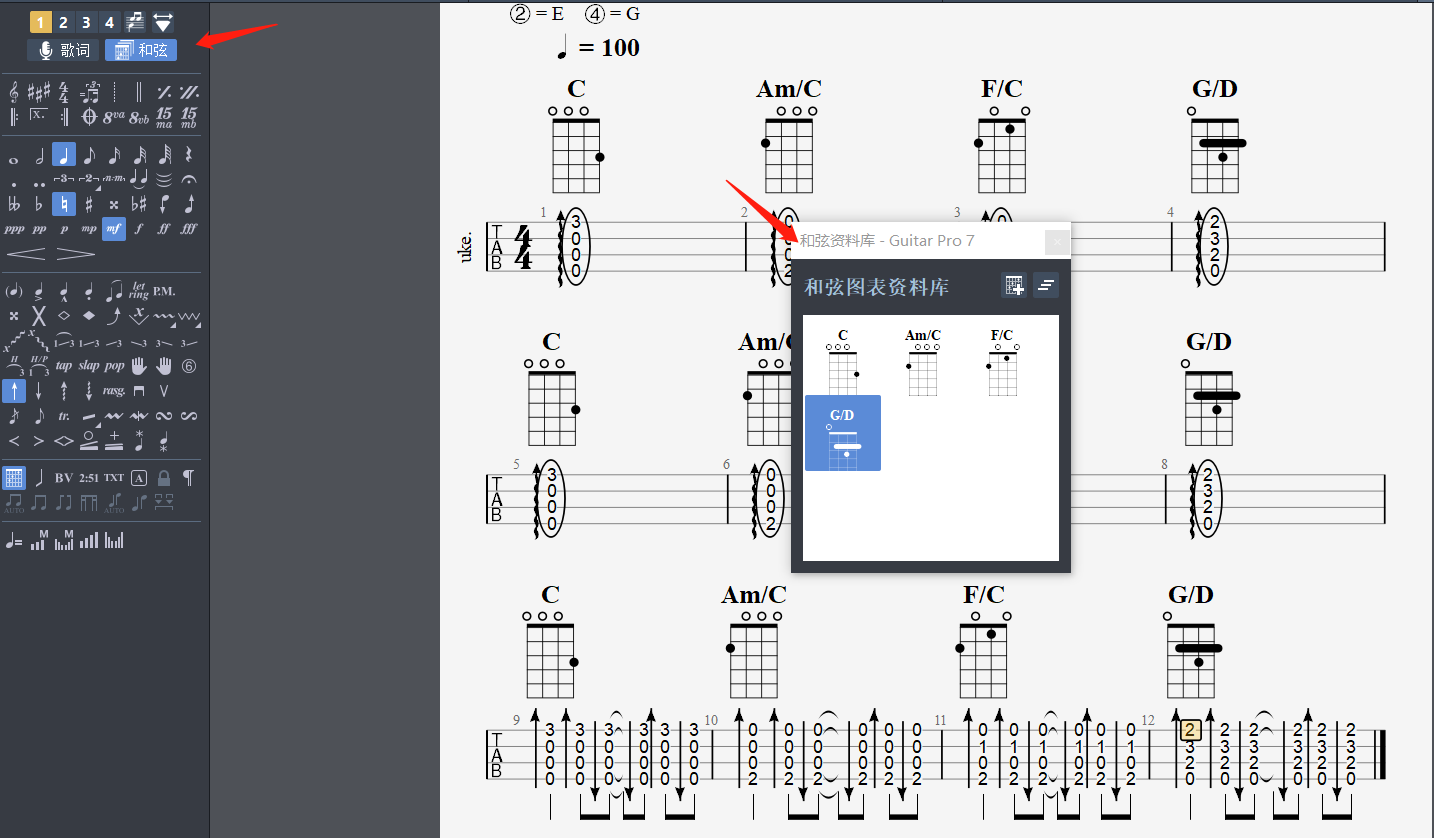Toggle the upstroke brush arrow
Image resolution: width=1434 pixels, height=838 pixels.
click(14, 391)
